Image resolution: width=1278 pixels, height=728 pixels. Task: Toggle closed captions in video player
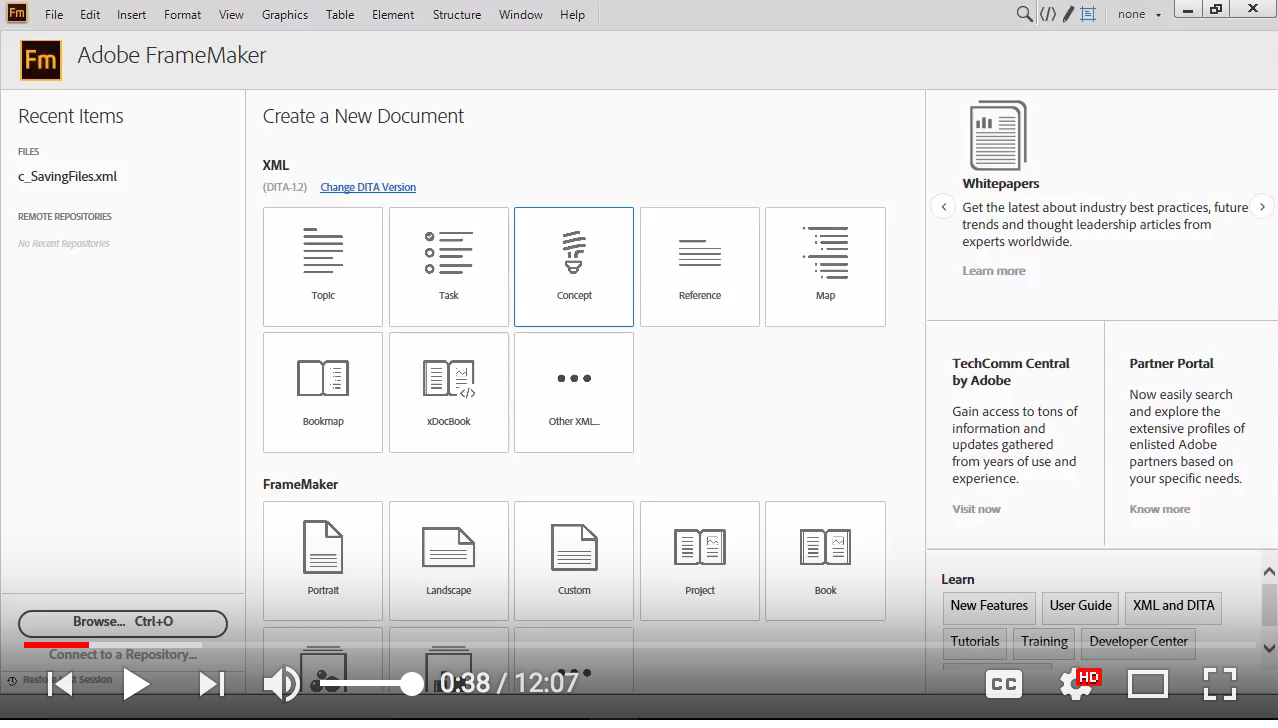(x=1003, y=684)
